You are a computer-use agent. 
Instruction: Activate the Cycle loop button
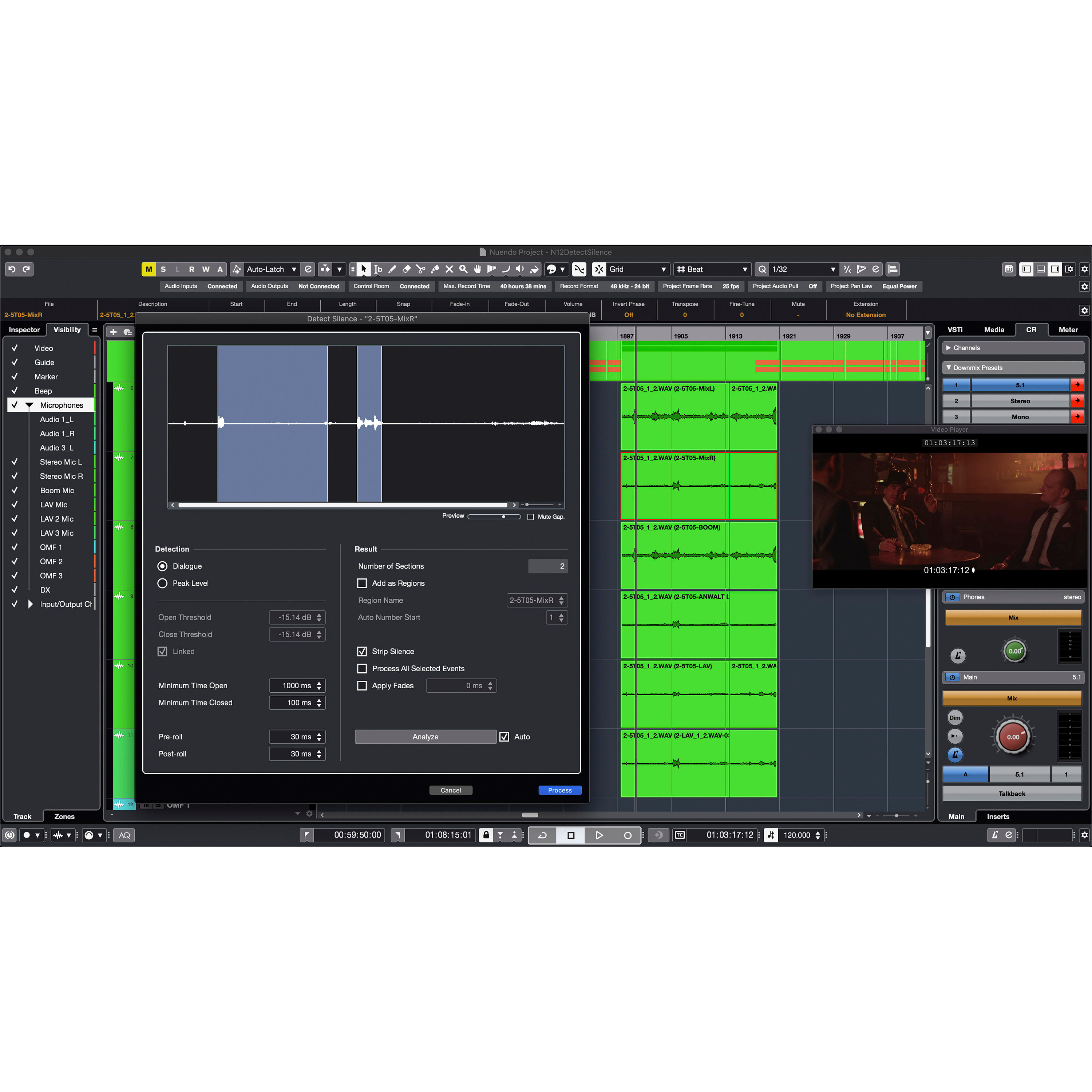542,835
